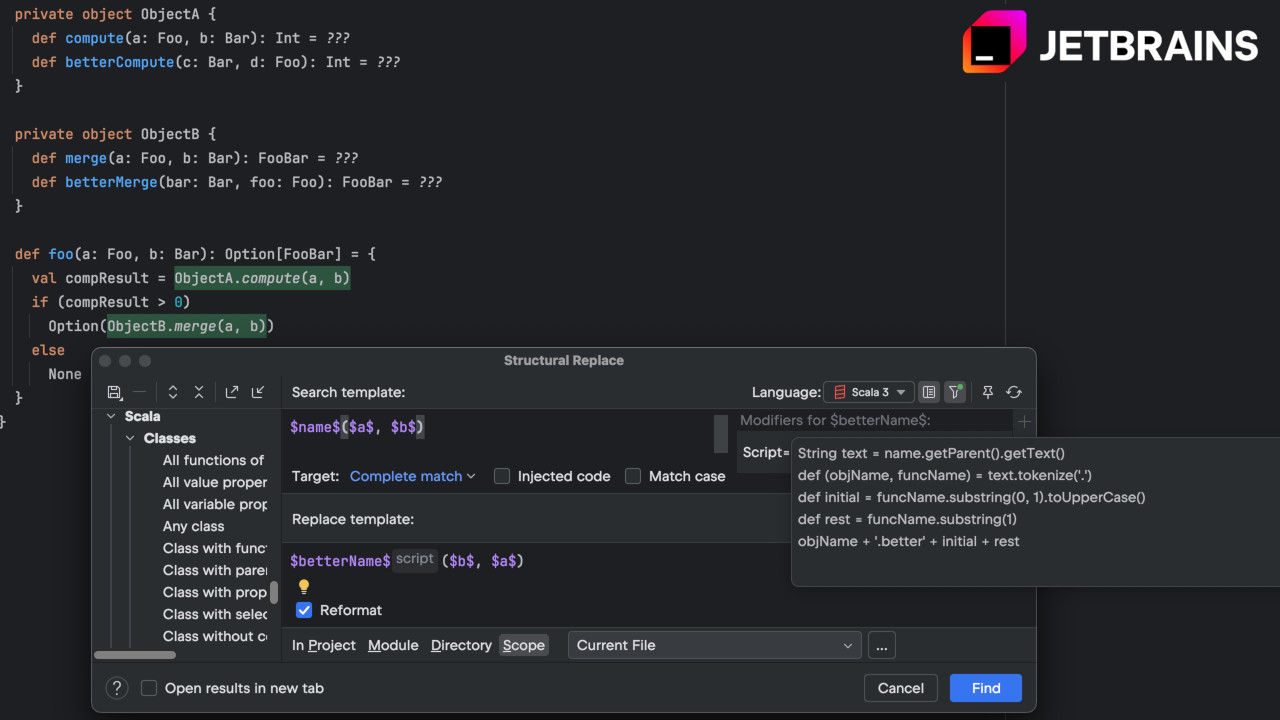The width and height of the screenshot is (1280, 720).
Task: Reset the search template to default
Action: coord(1013,392)
